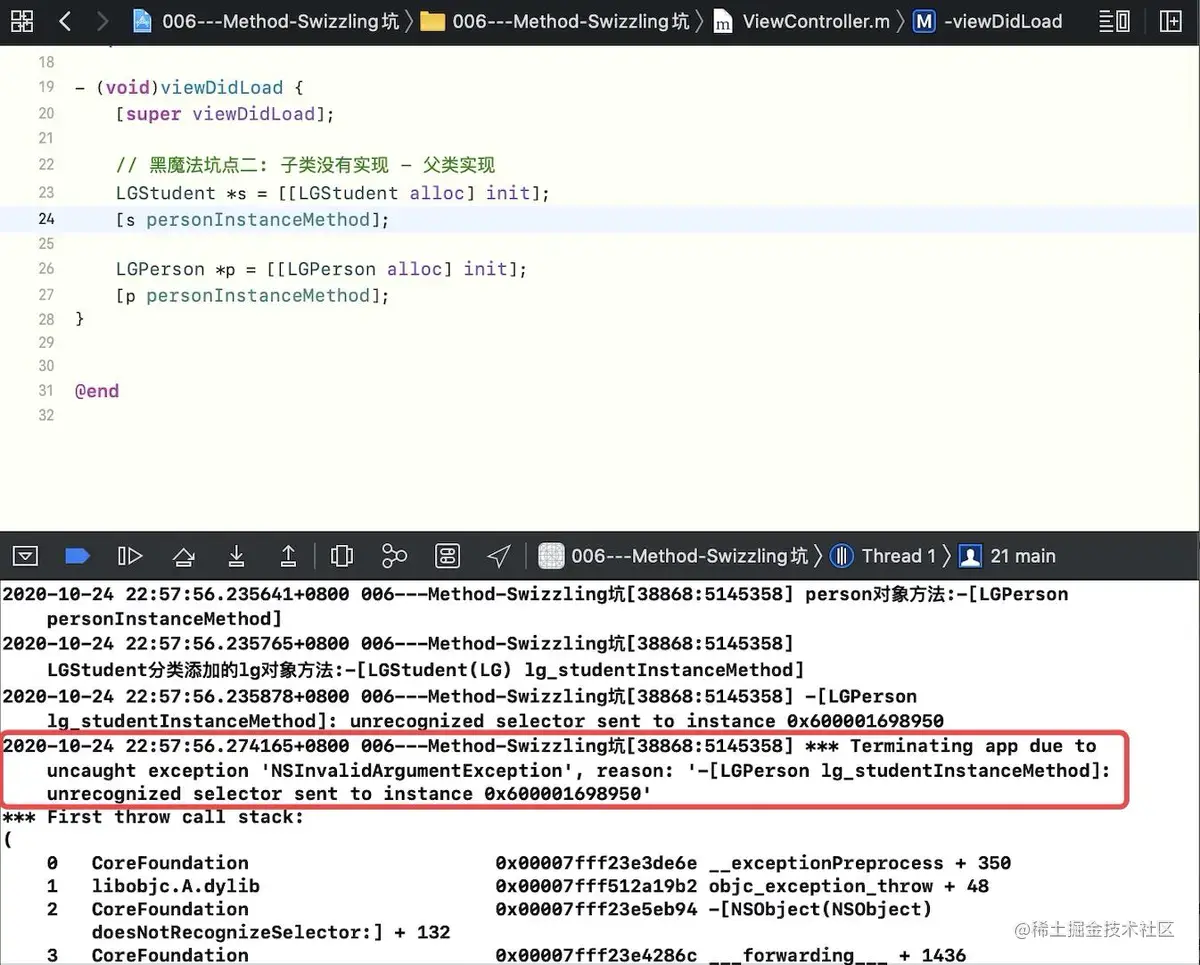The image size is (1200, 965).
Task: Click the '21 main' frame icon
Action: 970,556
